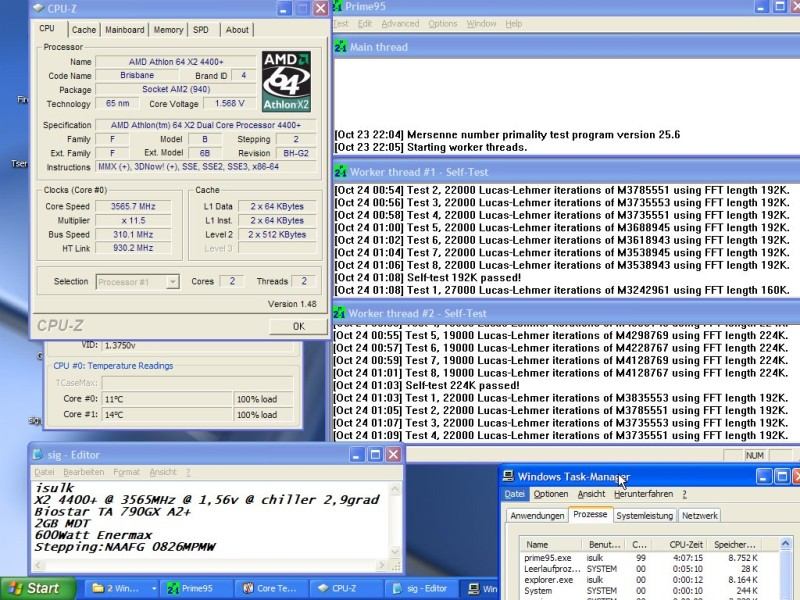Click the Core Speed value 3565.7 MHz

[x=133, y=207]
